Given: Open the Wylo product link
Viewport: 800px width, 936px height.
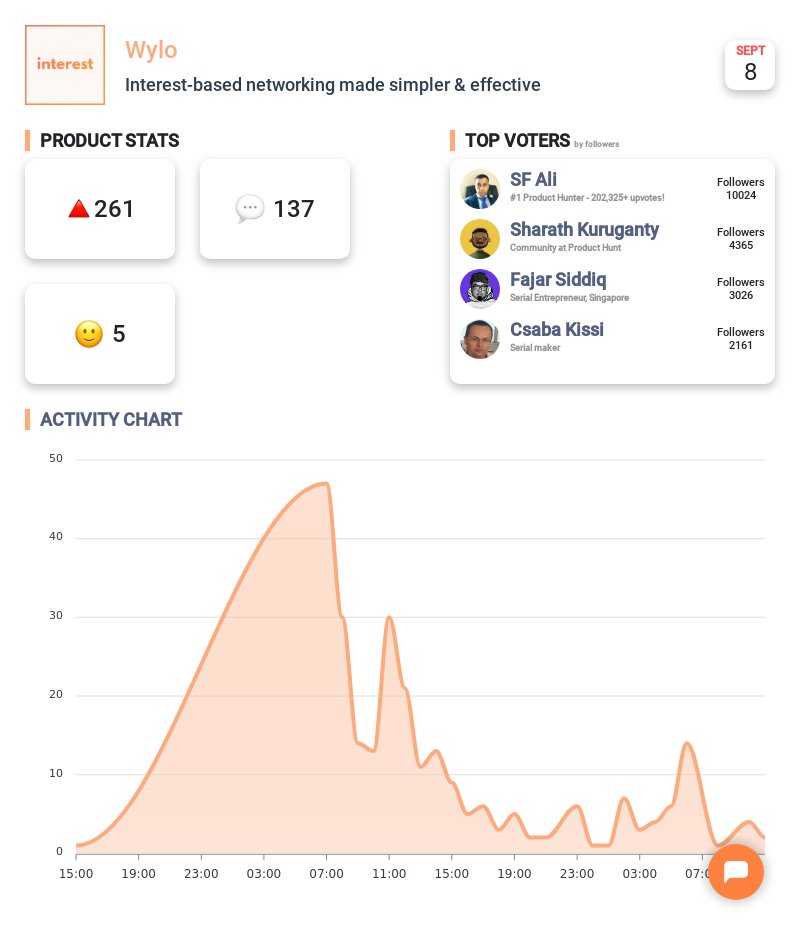Looking at the screenshot, I should click(x=151, y=50).
